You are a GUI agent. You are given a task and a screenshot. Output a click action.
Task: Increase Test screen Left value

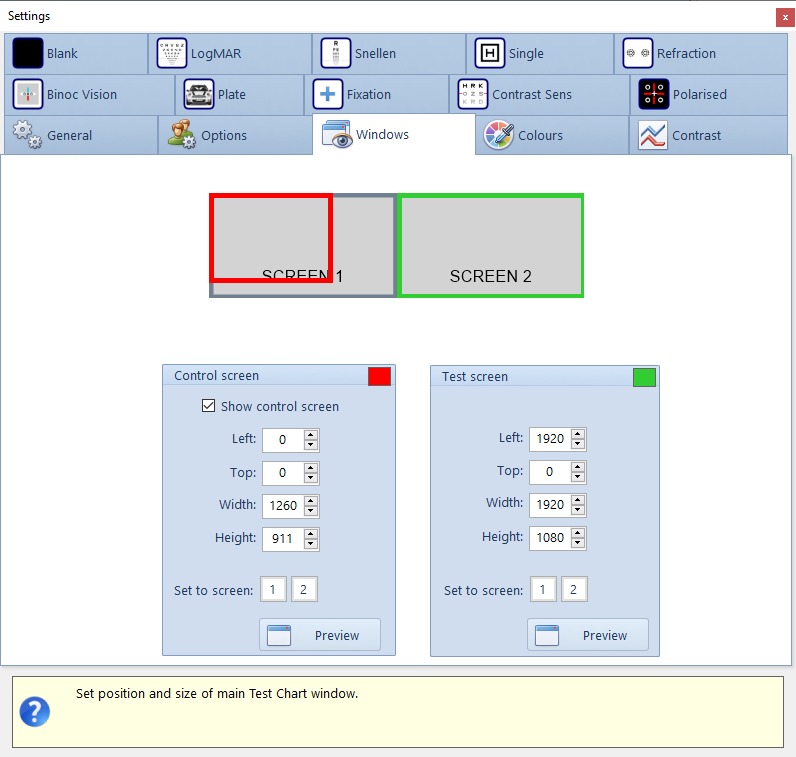tap(578, 433)
